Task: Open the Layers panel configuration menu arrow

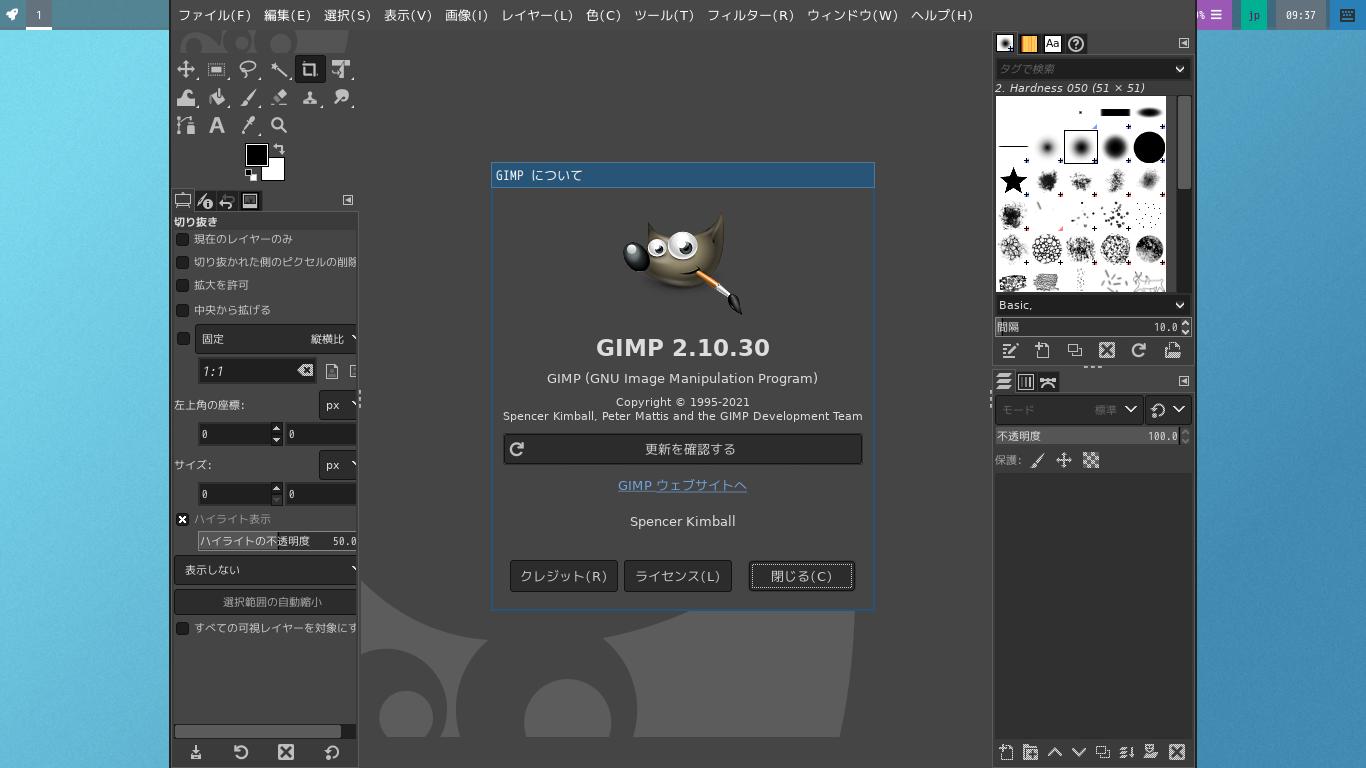Action: (1184, 381)
